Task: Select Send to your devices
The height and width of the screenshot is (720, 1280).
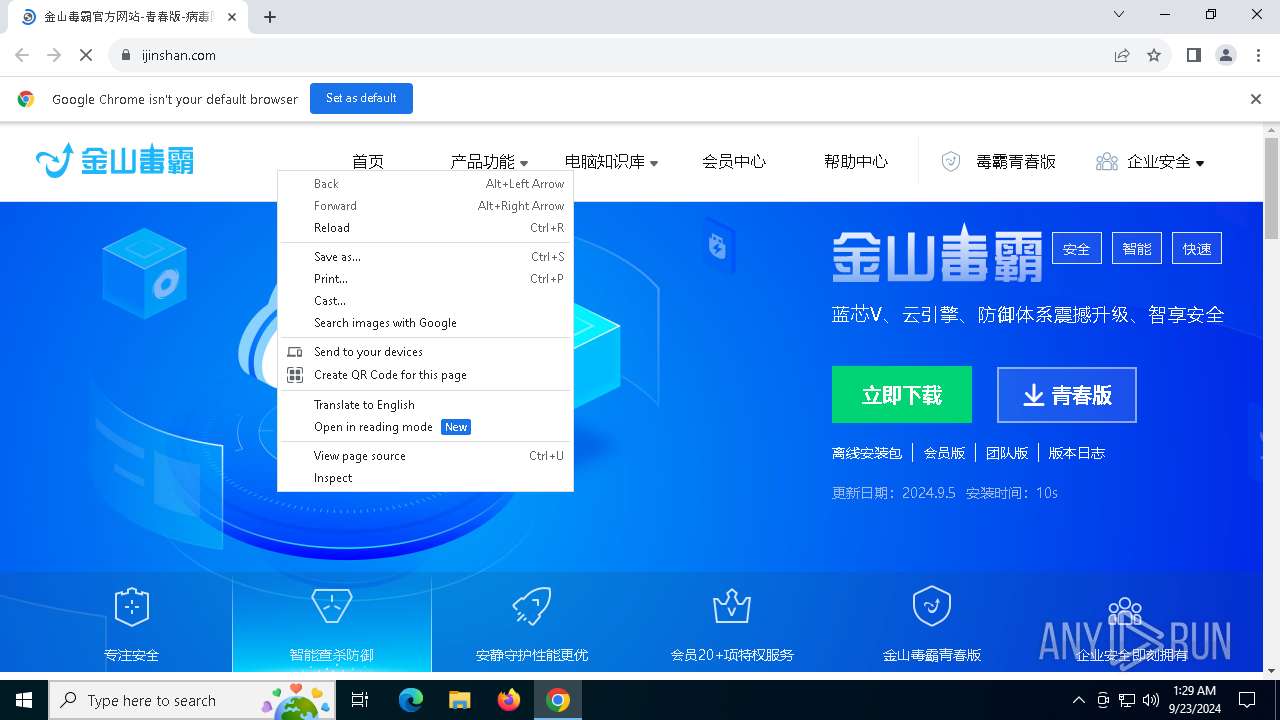Action: tap(425, 352)
